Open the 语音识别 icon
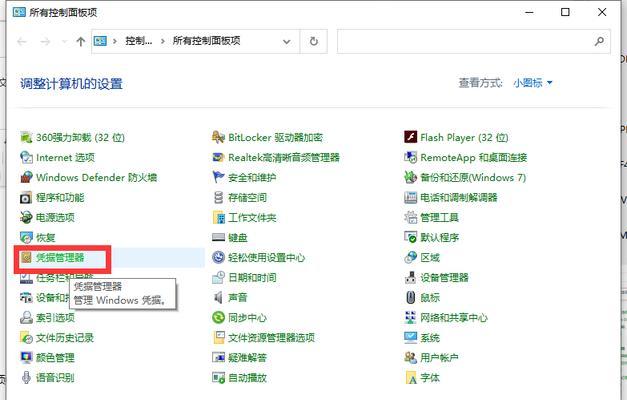Screen dimensions: 627x400 [x=26, y=378]
